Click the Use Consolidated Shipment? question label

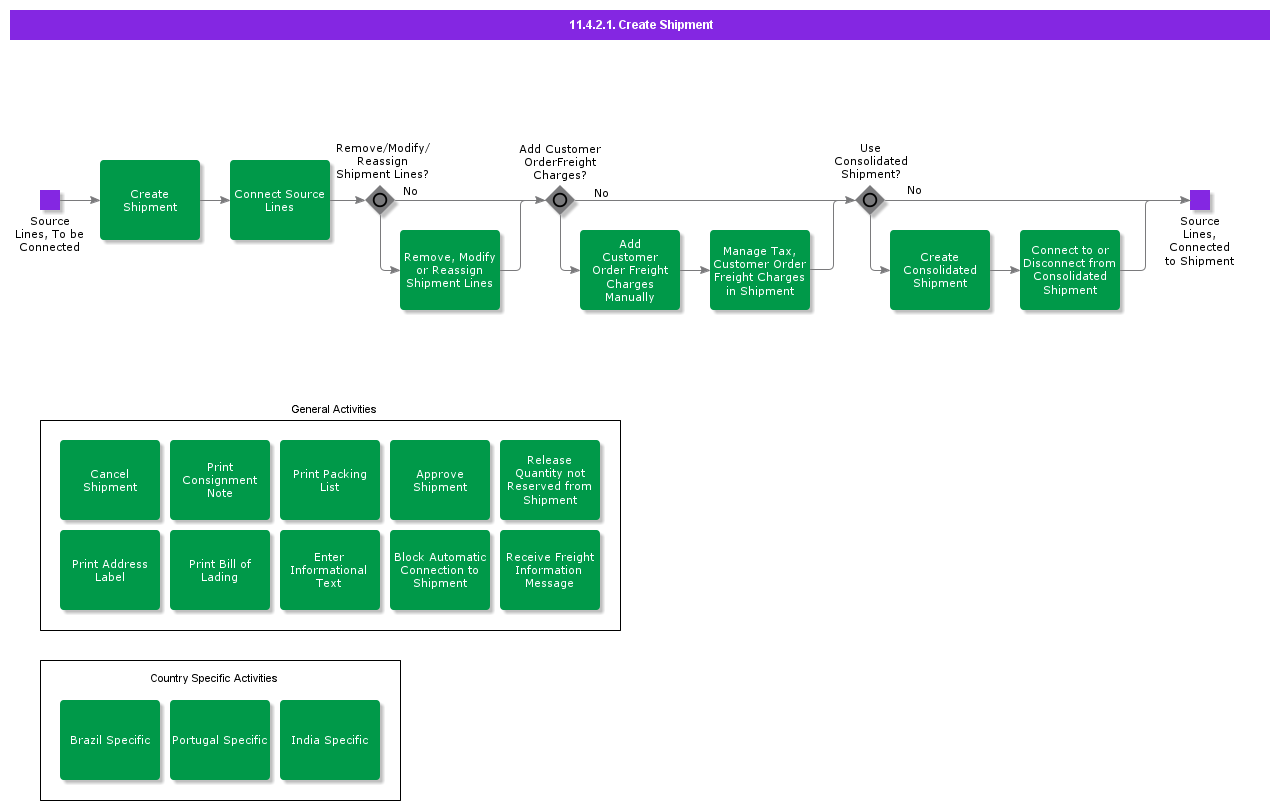click(871, 161)
